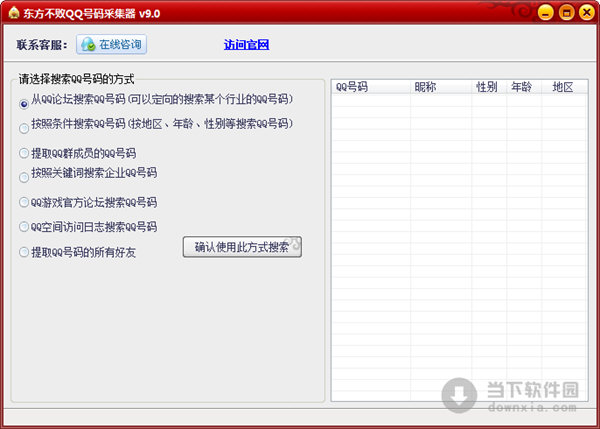Sort by 年龄 column header
Screen dimensions: 600x429
524,87
